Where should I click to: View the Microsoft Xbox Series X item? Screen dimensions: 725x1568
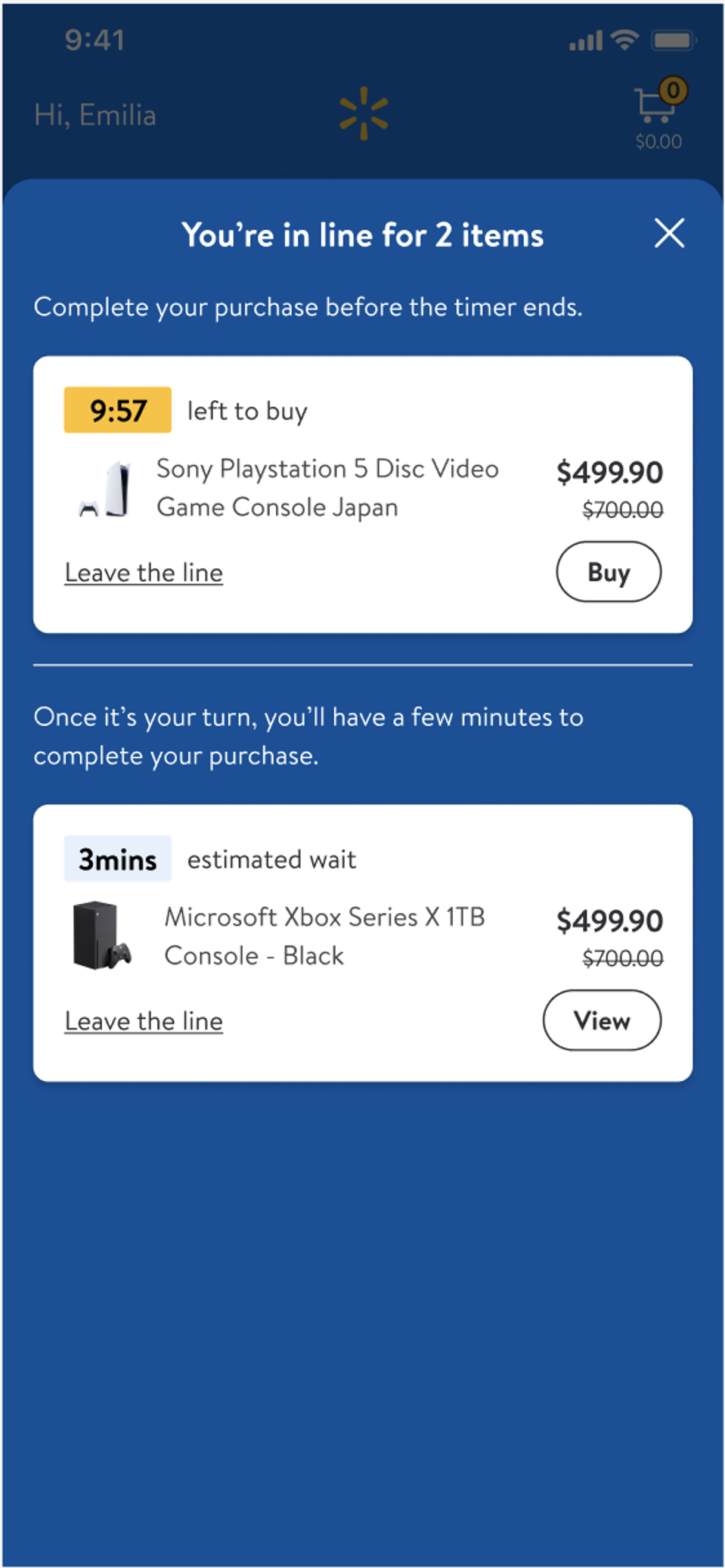tap(602, 1020)
